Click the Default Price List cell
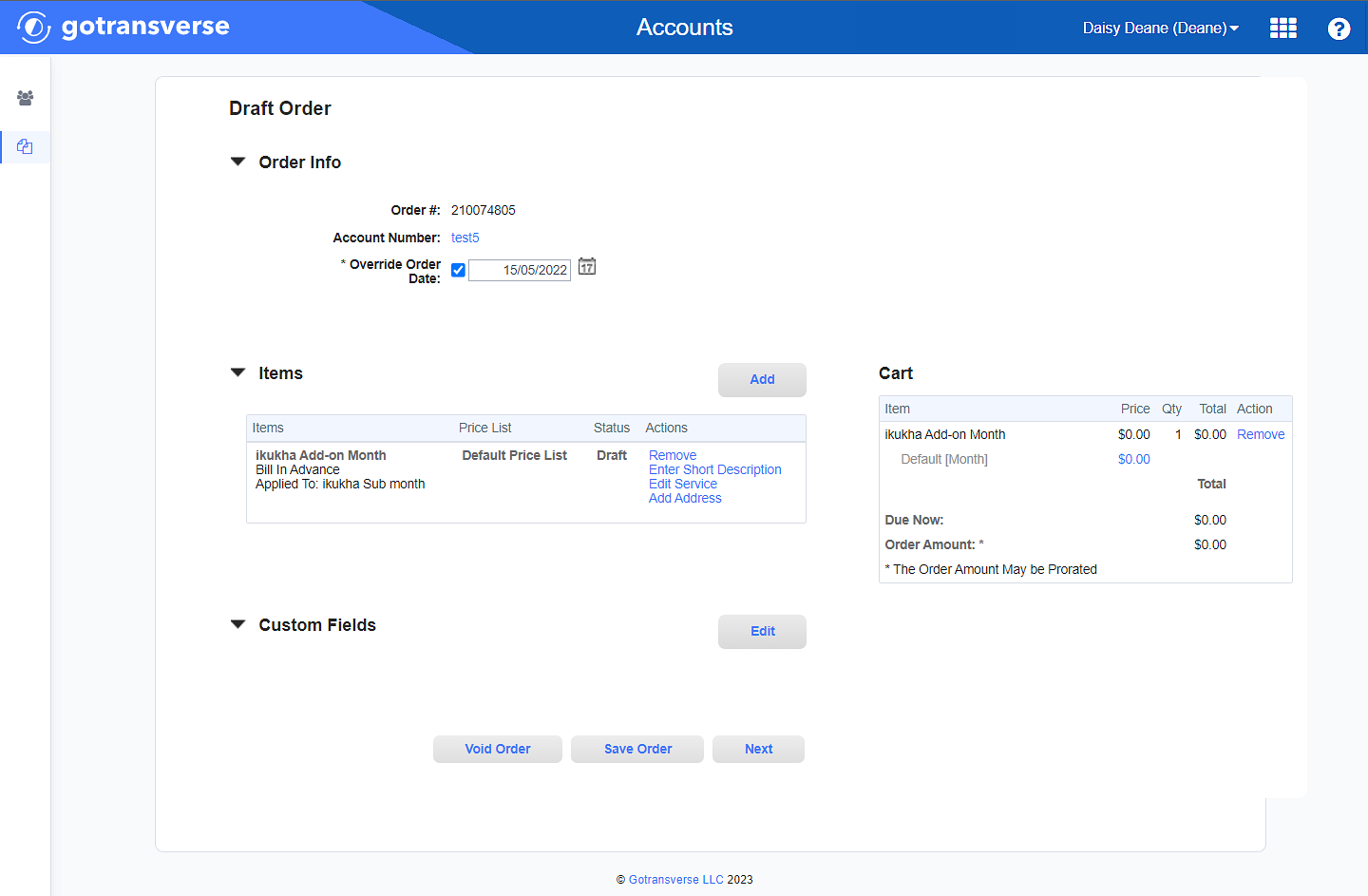 pyautogui.click(x=514, y=455)
